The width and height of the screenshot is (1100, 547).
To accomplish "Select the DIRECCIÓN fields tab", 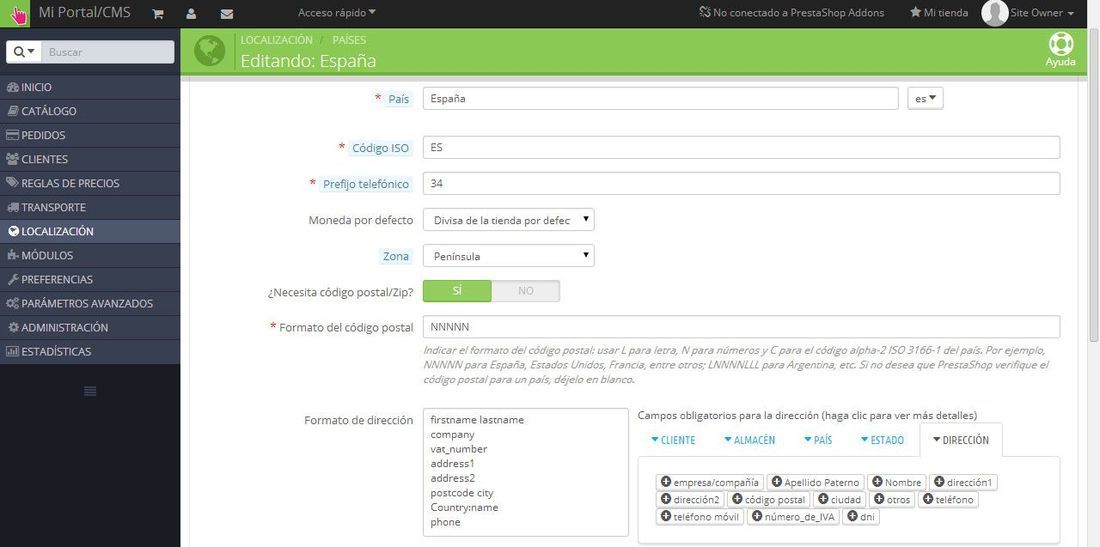I will (960, 440).
